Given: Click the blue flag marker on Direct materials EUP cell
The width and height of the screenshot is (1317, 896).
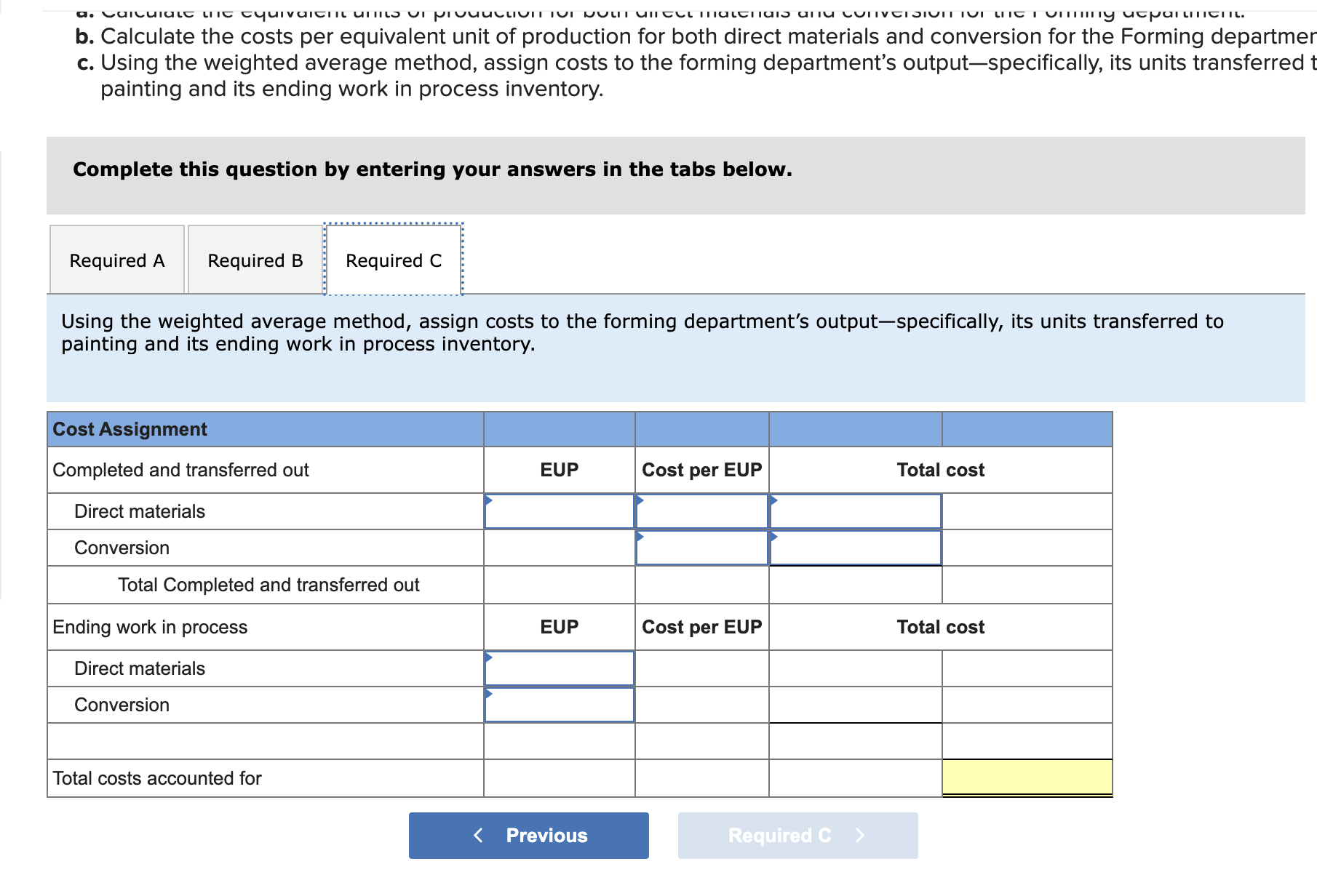Looking at the screenshot, I should [488, 501].
